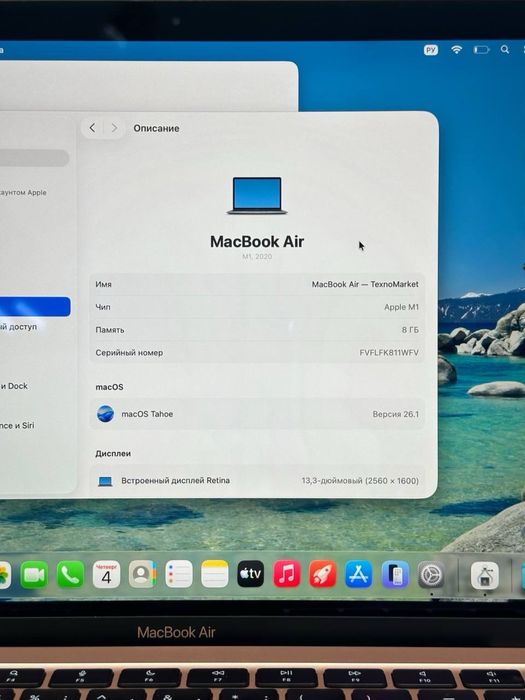Launch Reminders from the Dock
The height and width of the screenshot is (700, 525).
[179, 574]
